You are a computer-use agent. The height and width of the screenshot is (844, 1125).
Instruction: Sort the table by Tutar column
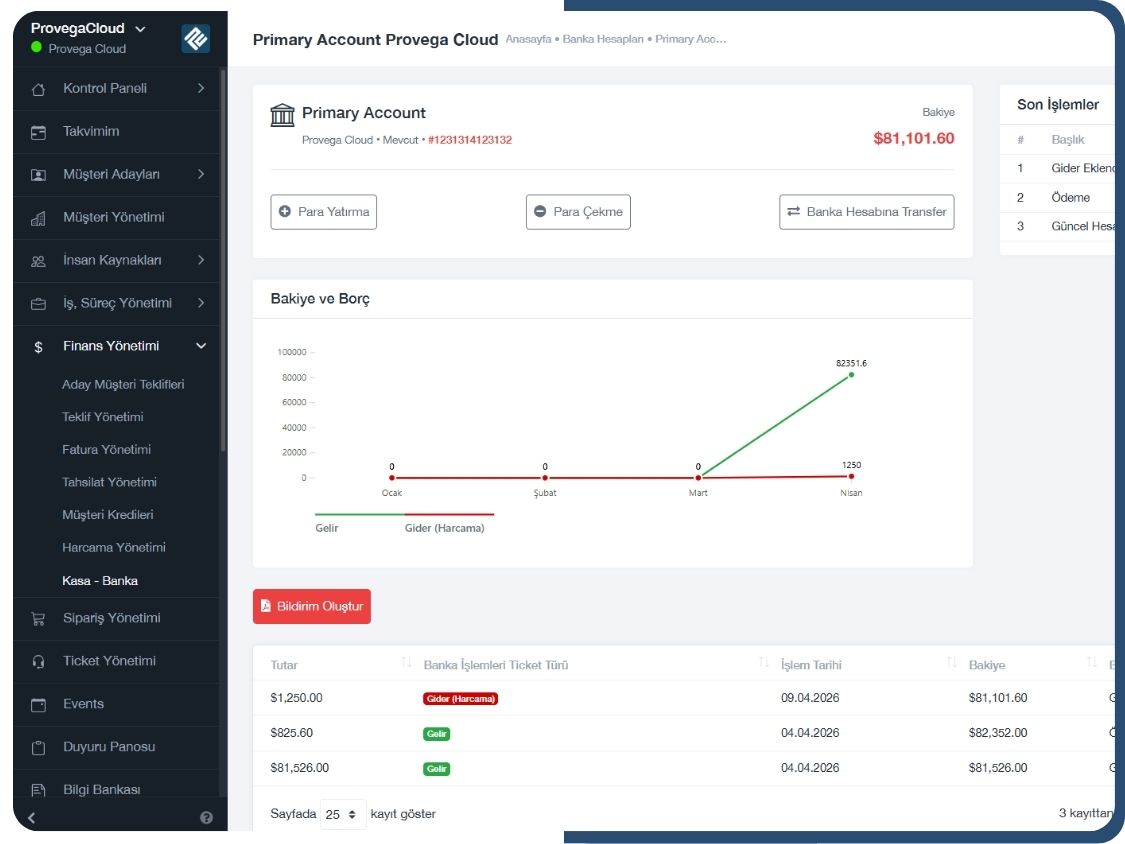pyautogui.click(x=405, y=664)
